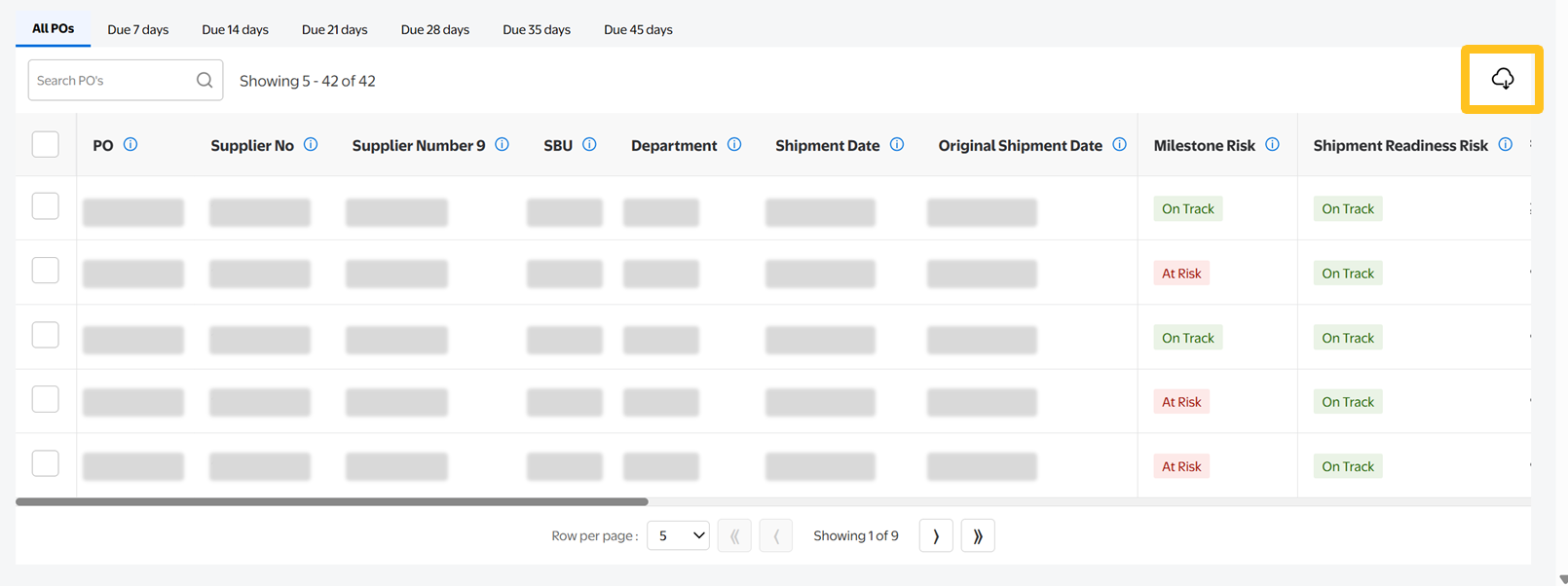Check the first table row checkbox
This screenshot has height=586, width=1568.
coord(46,206)
